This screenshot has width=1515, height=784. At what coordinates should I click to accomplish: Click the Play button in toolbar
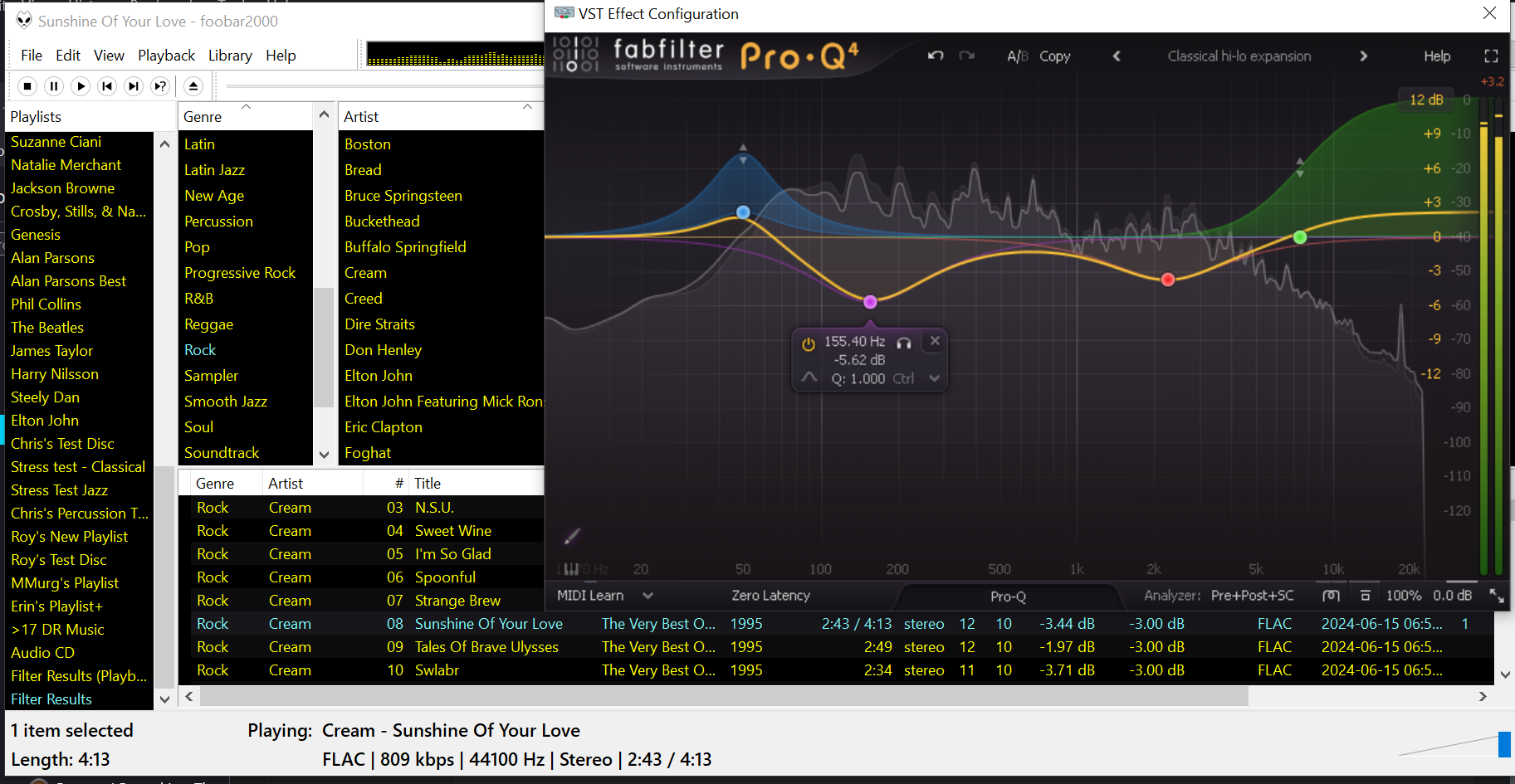pyautogui.click(x=81, y=86)
